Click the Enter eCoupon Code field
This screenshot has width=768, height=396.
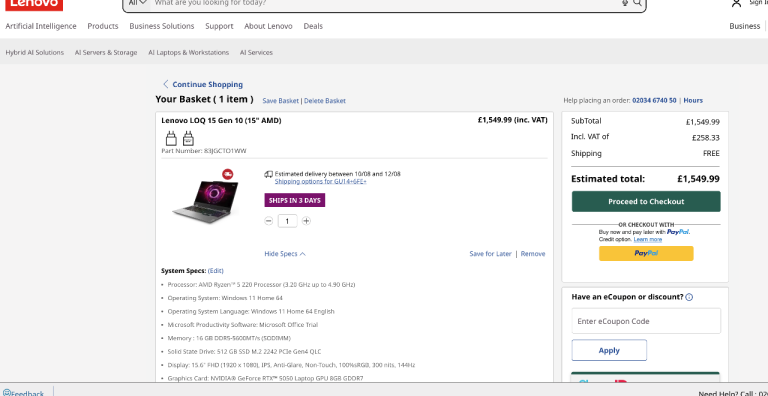pos(646,321)
